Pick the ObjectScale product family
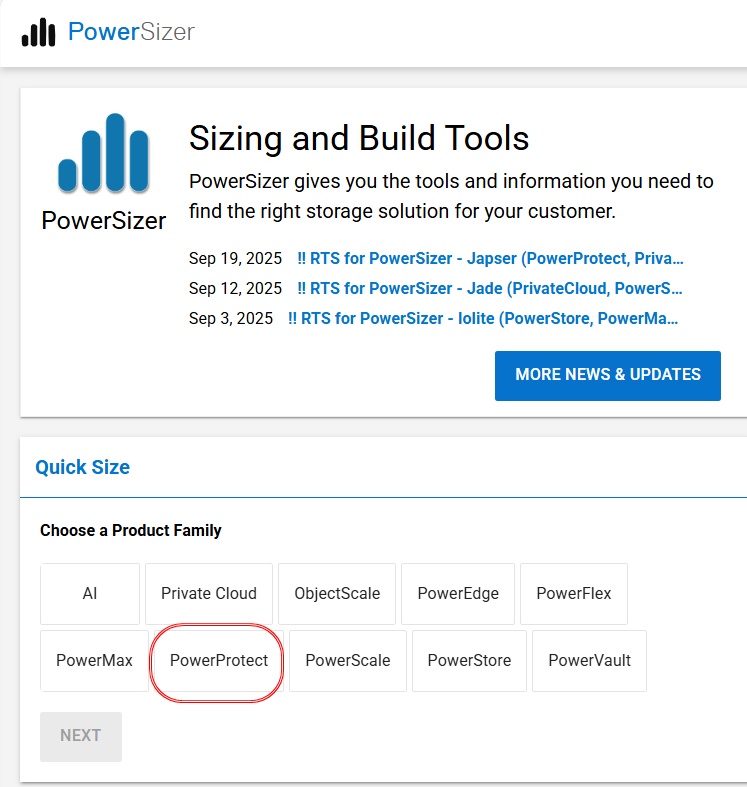747x787 pixels. click(x=337, y=593)
